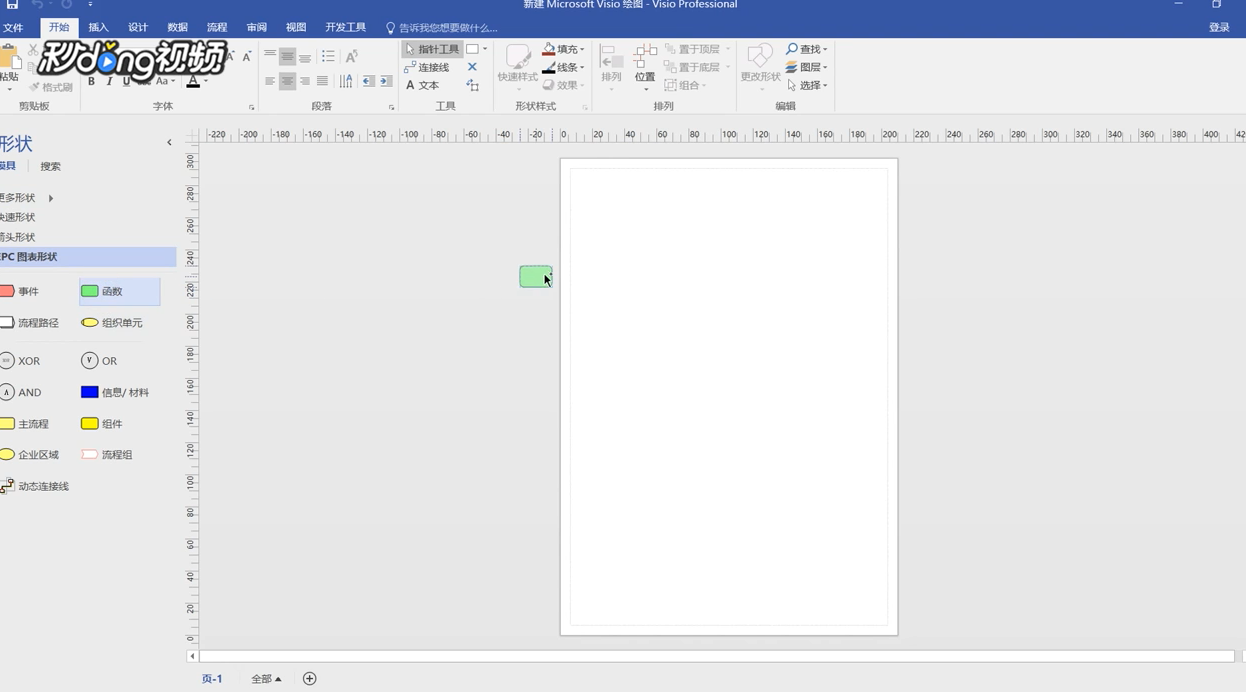Open the Line (线条) dropdown

coord(563,67)
